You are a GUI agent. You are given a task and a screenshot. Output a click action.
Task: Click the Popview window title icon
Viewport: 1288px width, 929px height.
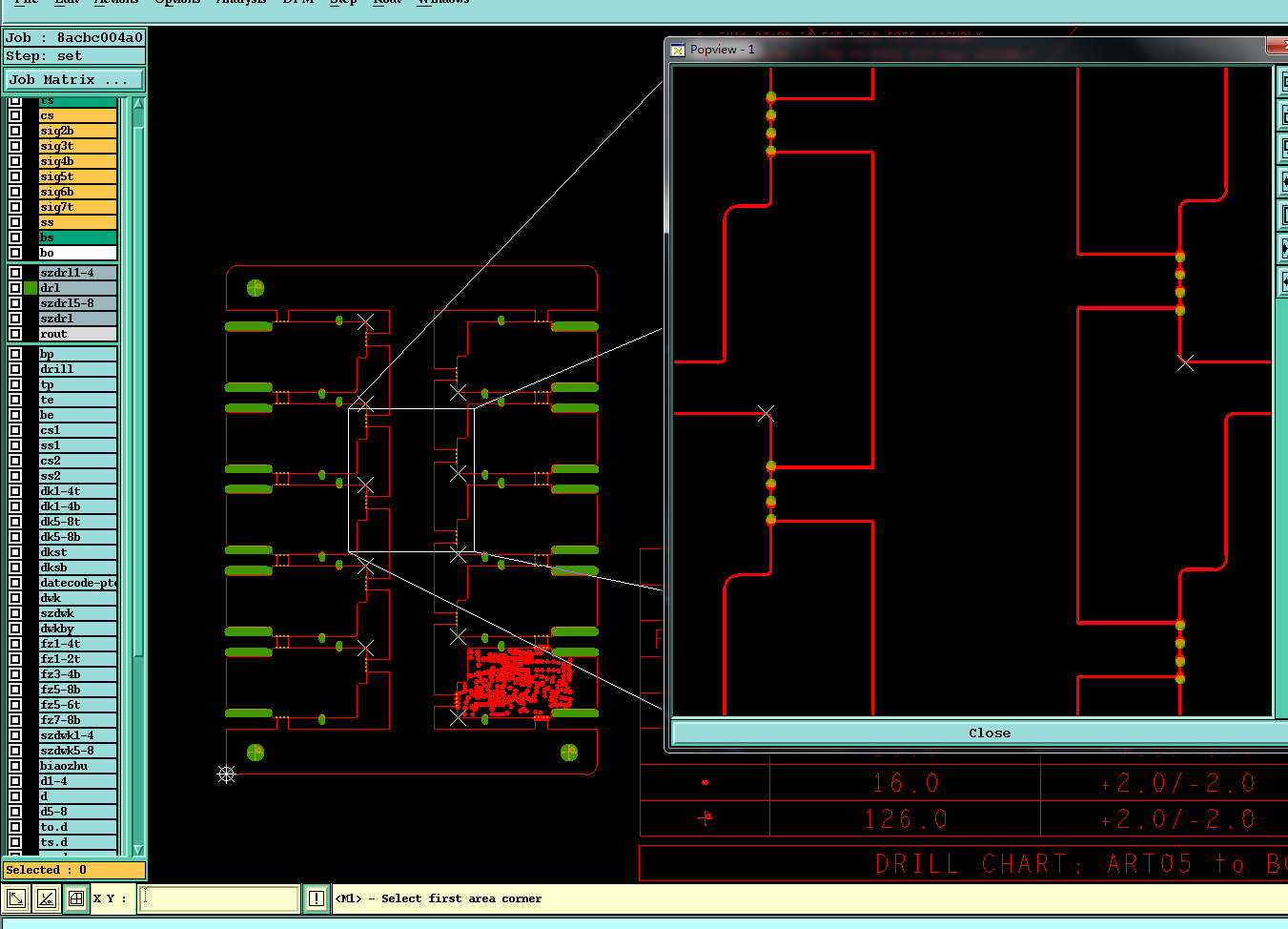tap(678, 50)
